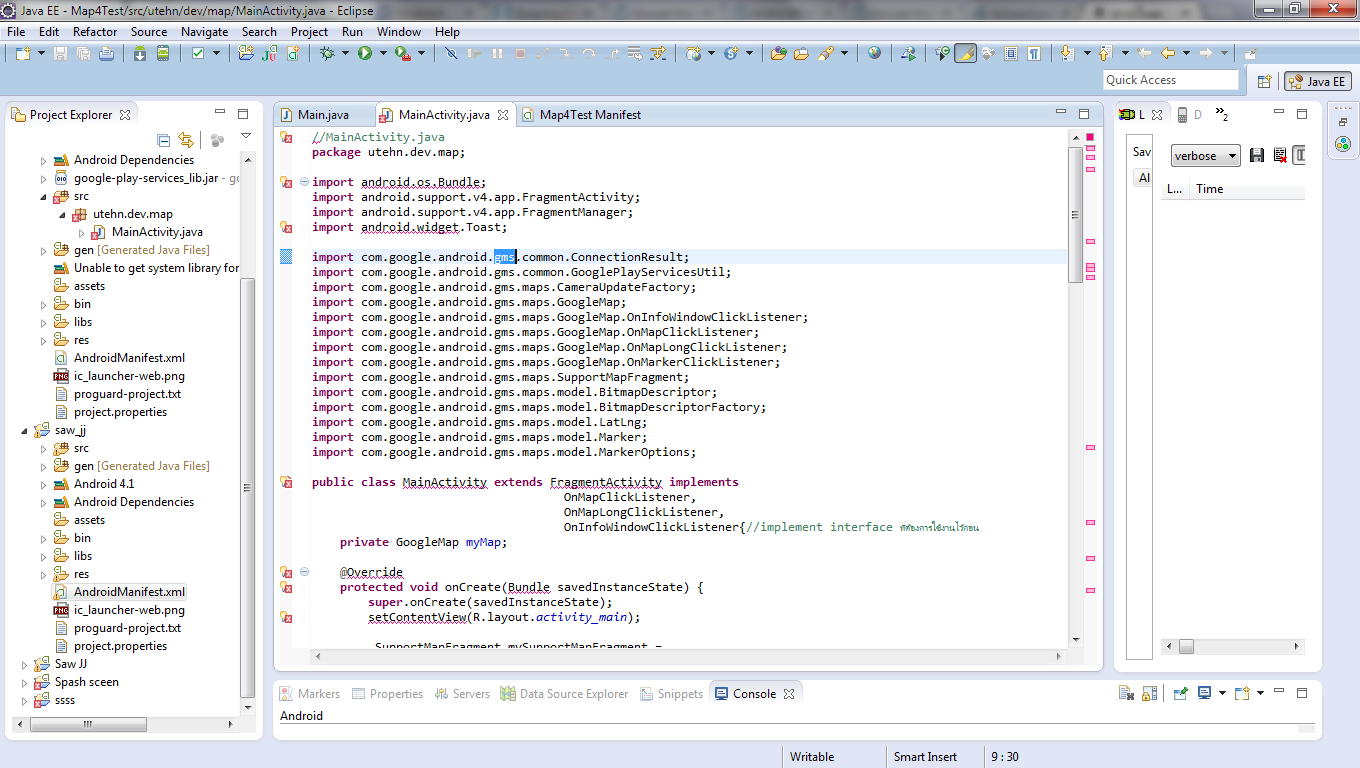Click the New Android XML file icon

(x=292, y=53)
